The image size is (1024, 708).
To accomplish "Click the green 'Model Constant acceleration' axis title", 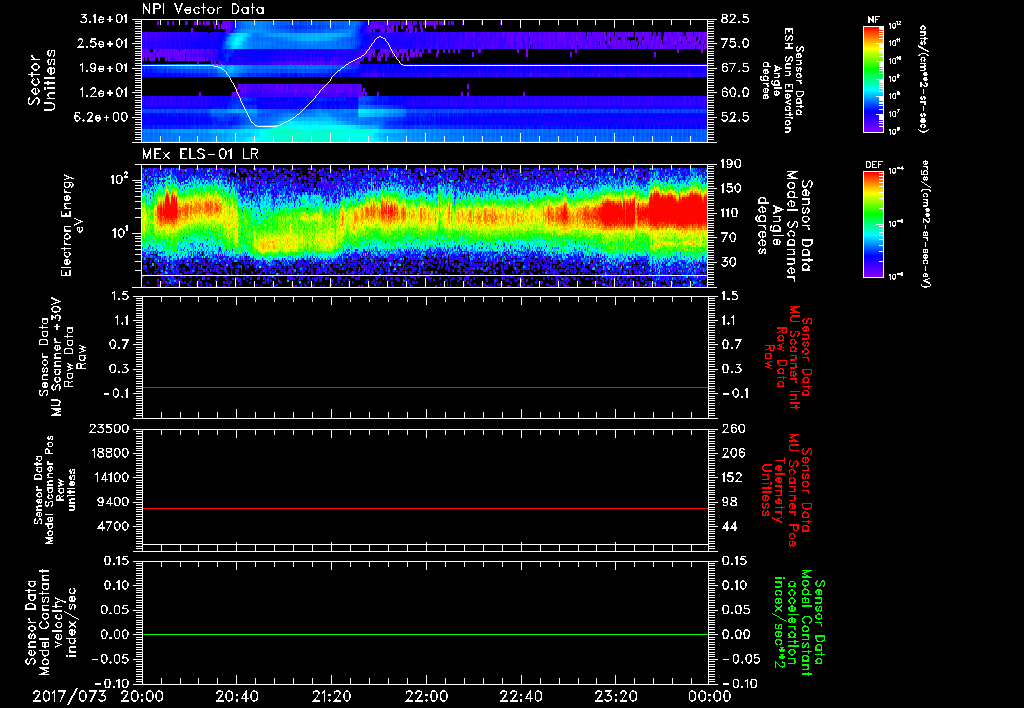I will pos(798,624).
